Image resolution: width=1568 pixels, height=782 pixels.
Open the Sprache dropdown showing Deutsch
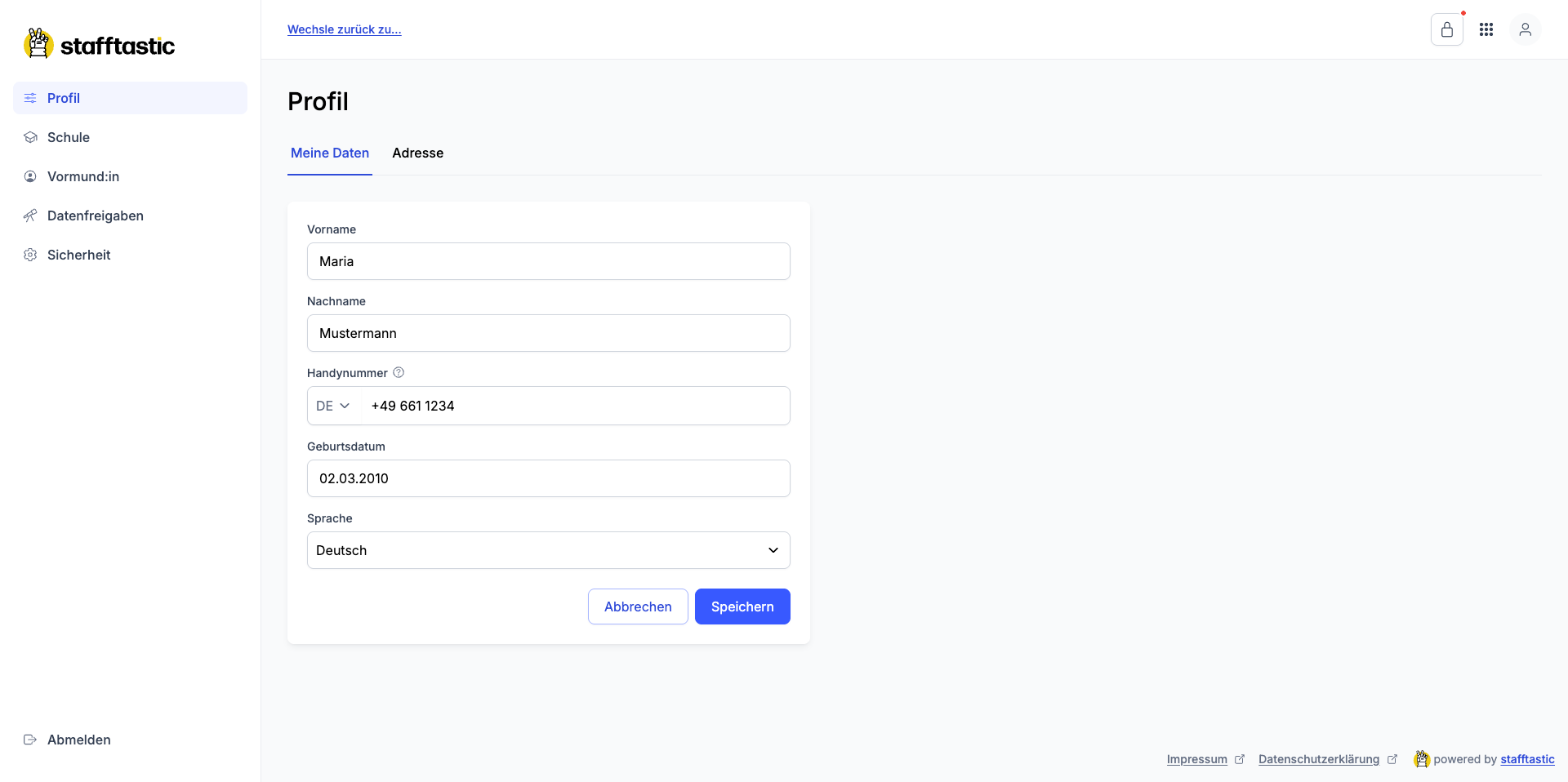click(x=548, y=550)
